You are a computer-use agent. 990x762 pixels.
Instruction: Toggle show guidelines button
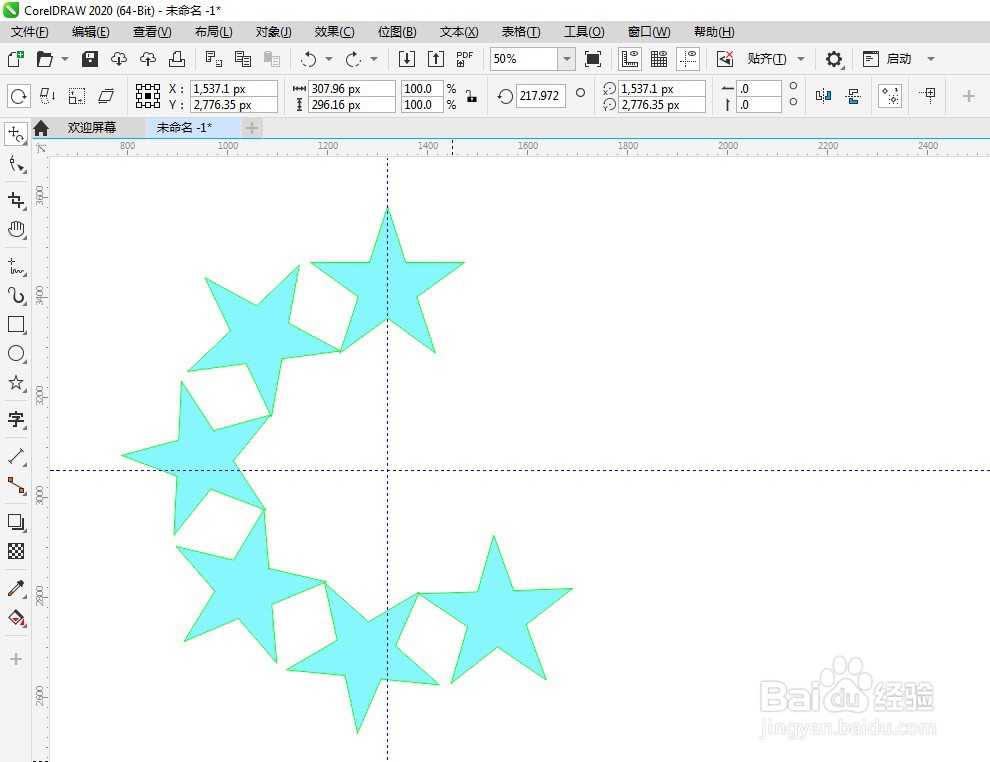click(688, 59)
